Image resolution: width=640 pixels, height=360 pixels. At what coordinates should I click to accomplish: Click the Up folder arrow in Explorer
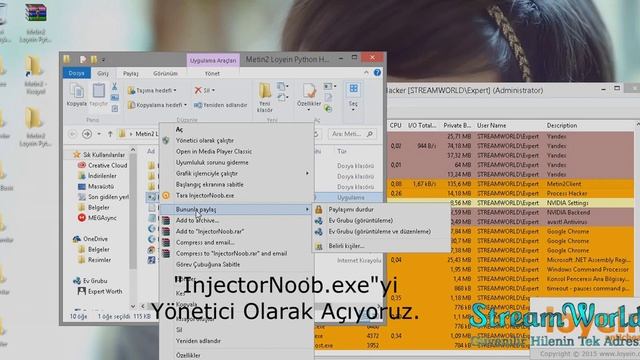click(x=110, y=134)
